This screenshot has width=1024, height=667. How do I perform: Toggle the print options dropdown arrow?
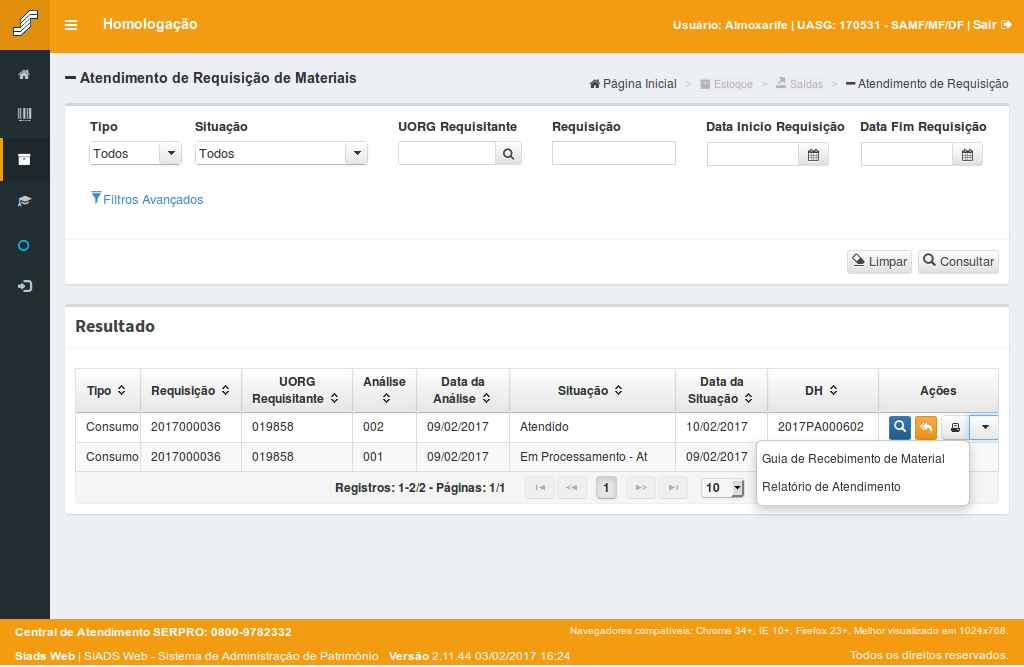(985, 427)
